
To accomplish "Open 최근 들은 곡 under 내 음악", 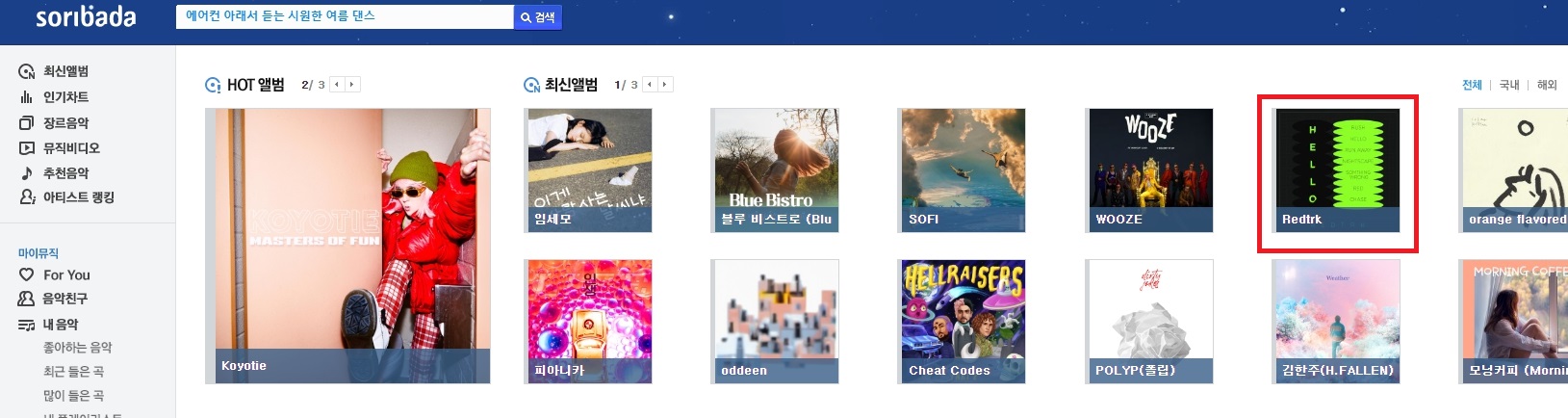I will coord(74,372).
